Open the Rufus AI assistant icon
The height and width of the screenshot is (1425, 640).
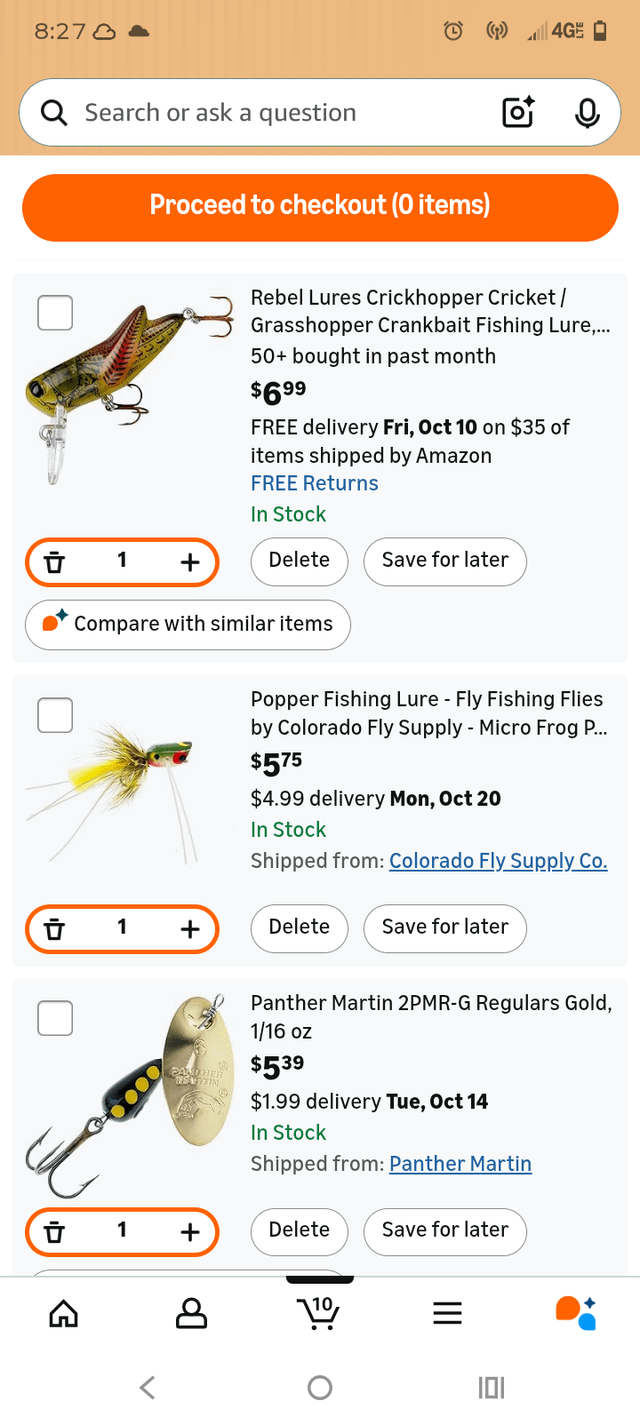tap(575, 1312)
